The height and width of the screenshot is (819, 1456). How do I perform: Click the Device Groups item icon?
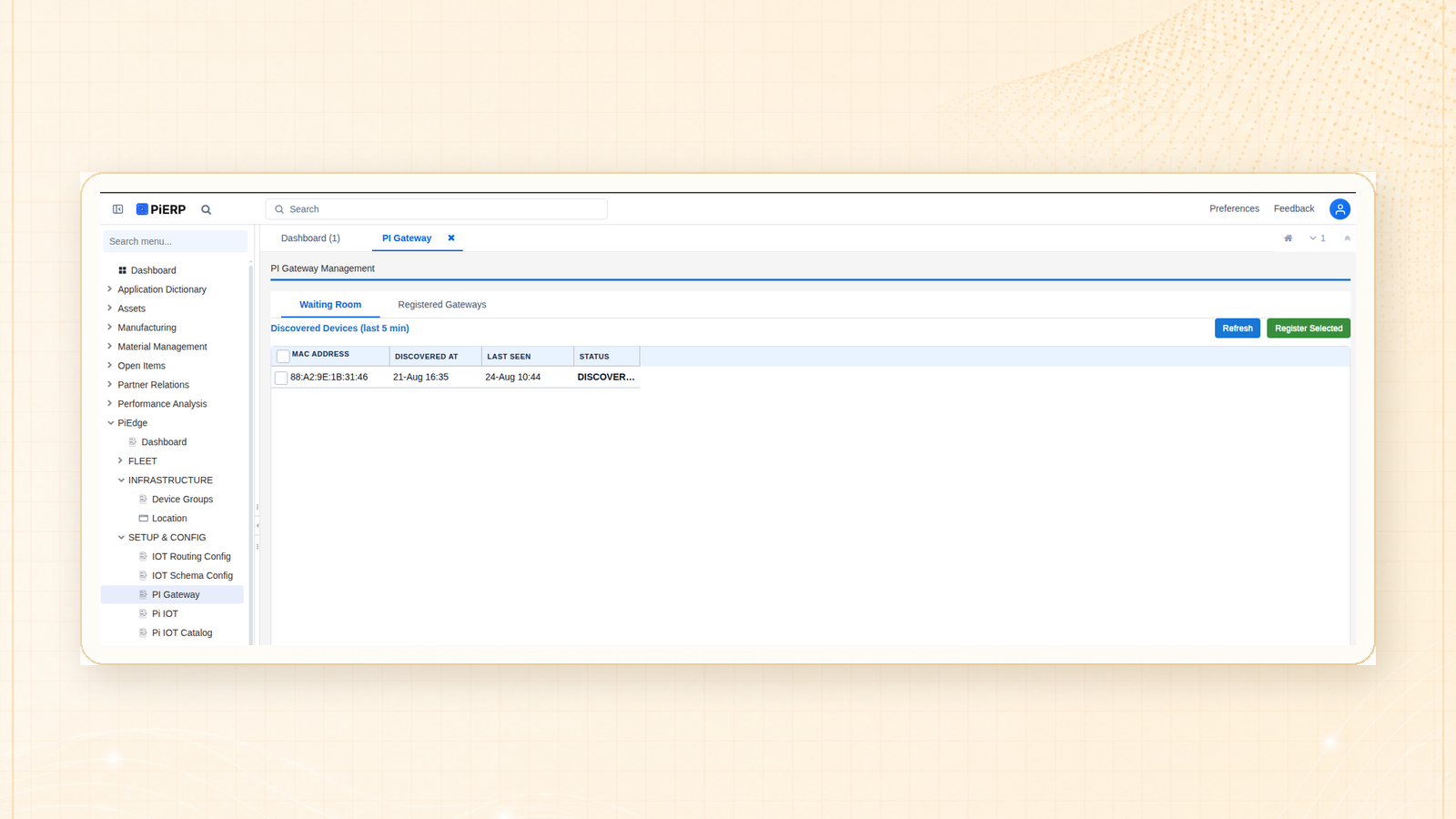143,500
